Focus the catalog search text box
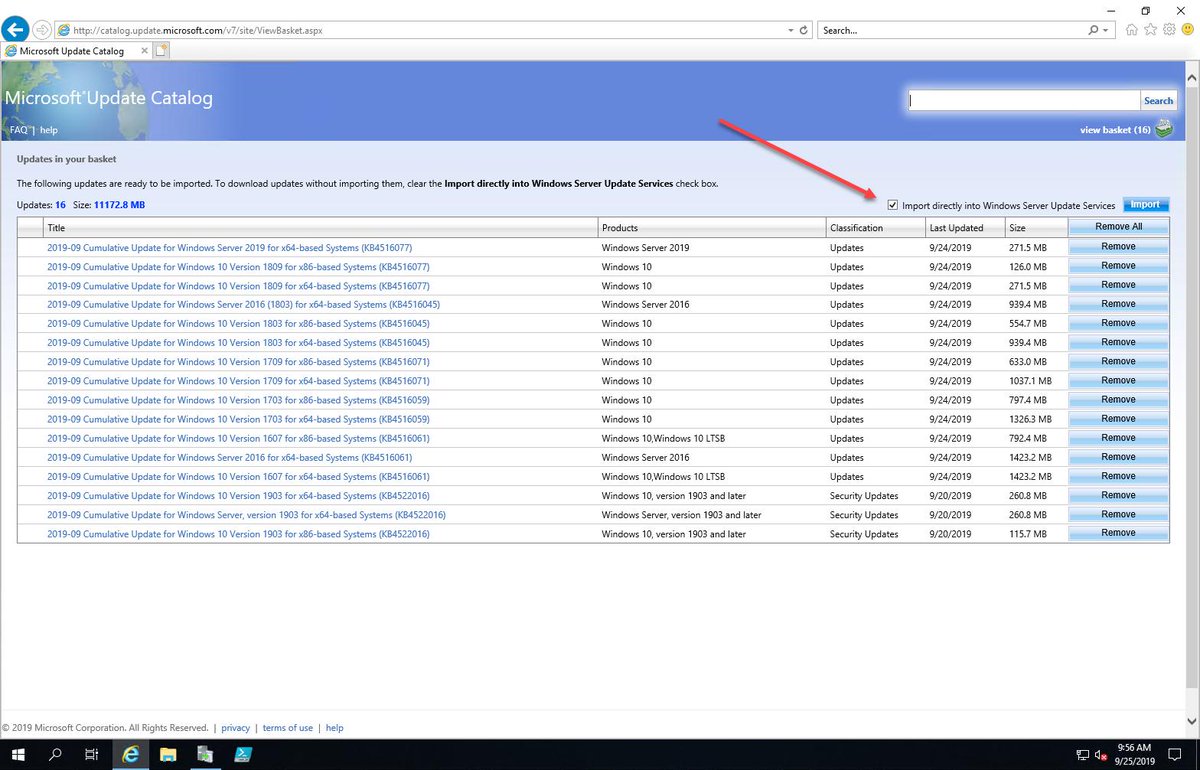The width and height of the screenshot is (1200, 770). click(x=1024, y=100)
